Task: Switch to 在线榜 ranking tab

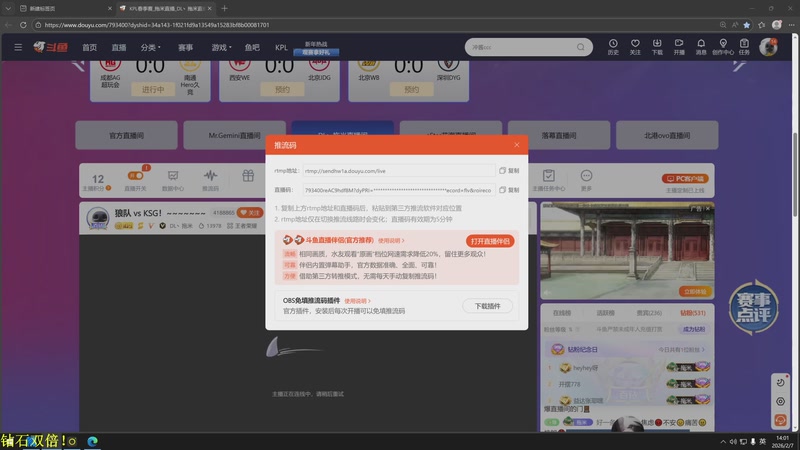Action: coord(562,313)
